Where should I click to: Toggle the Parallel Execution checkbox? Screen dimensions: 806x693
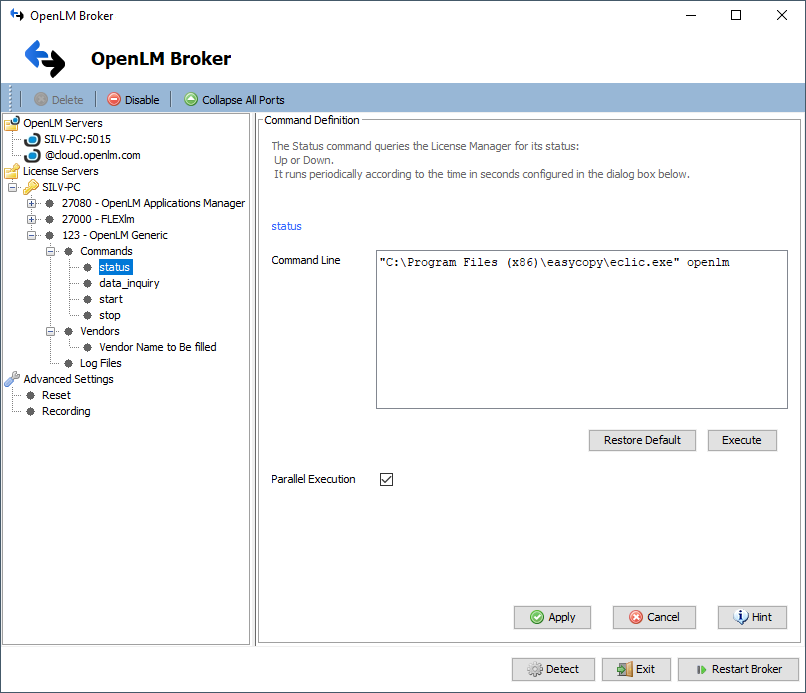387,480
